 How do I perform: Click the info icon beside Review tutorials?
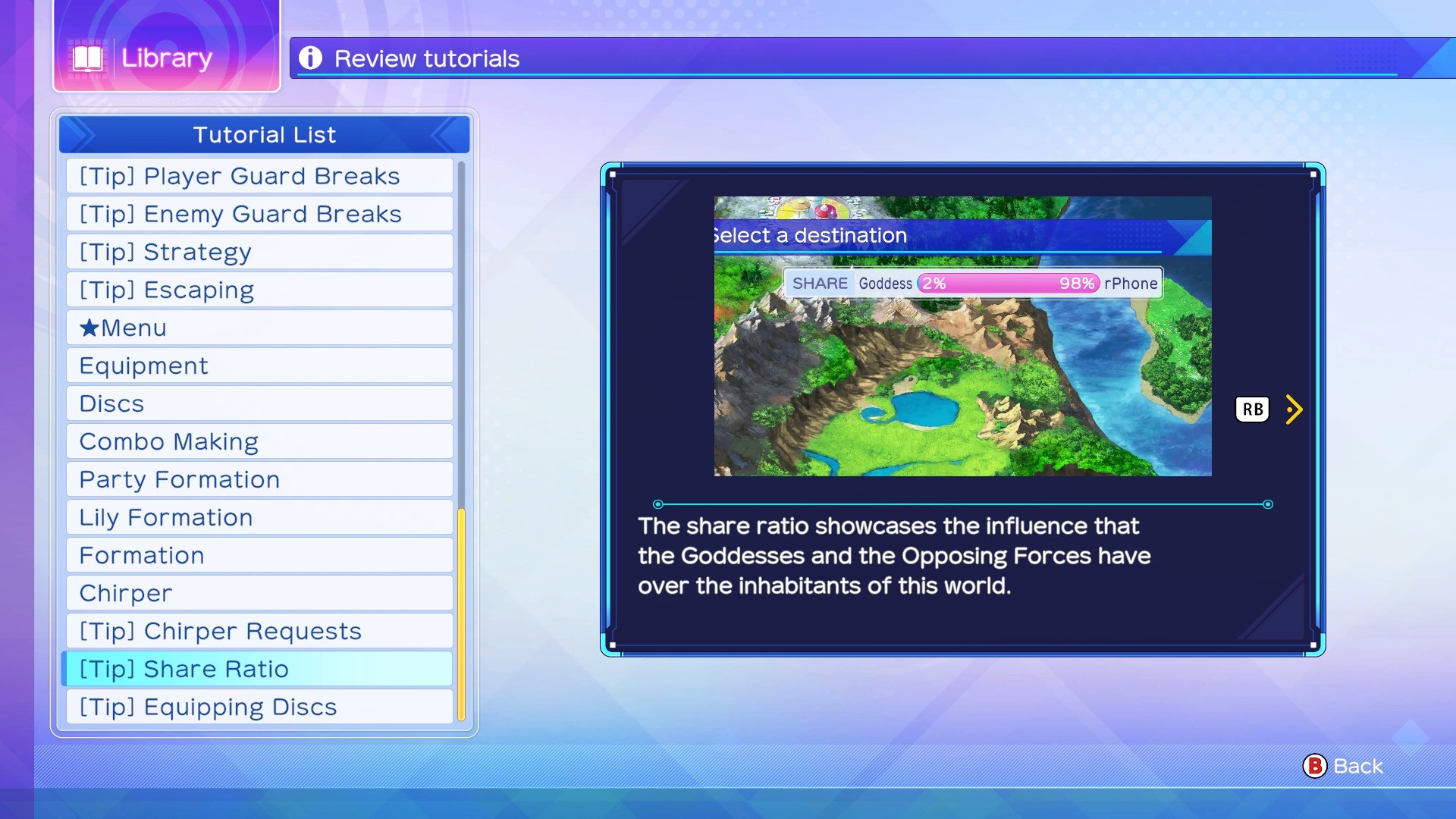(x=310, y=58)
